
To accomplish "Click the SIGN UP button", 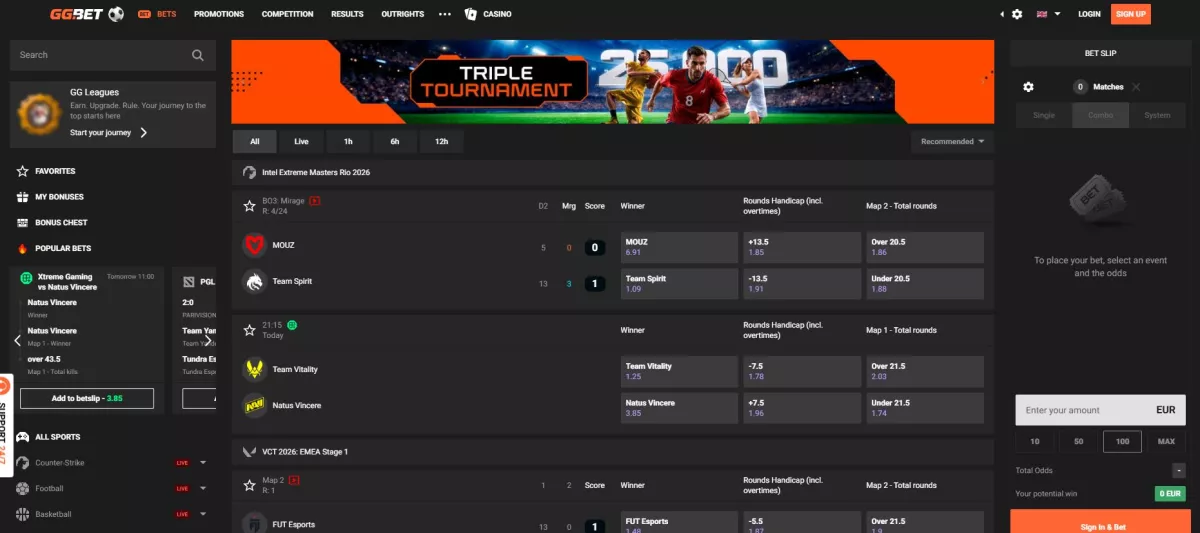I will [1131, 14].
